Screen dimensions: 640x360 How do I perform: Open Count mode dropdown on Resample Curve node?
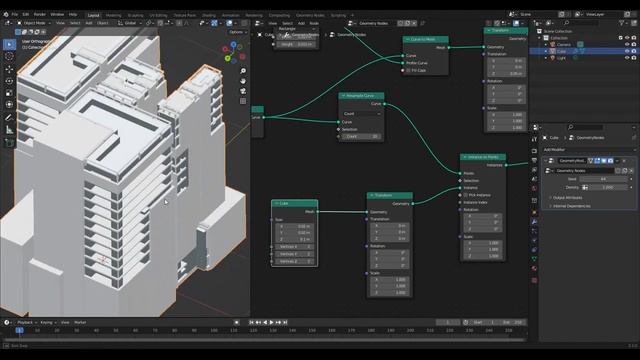[362, 114]
